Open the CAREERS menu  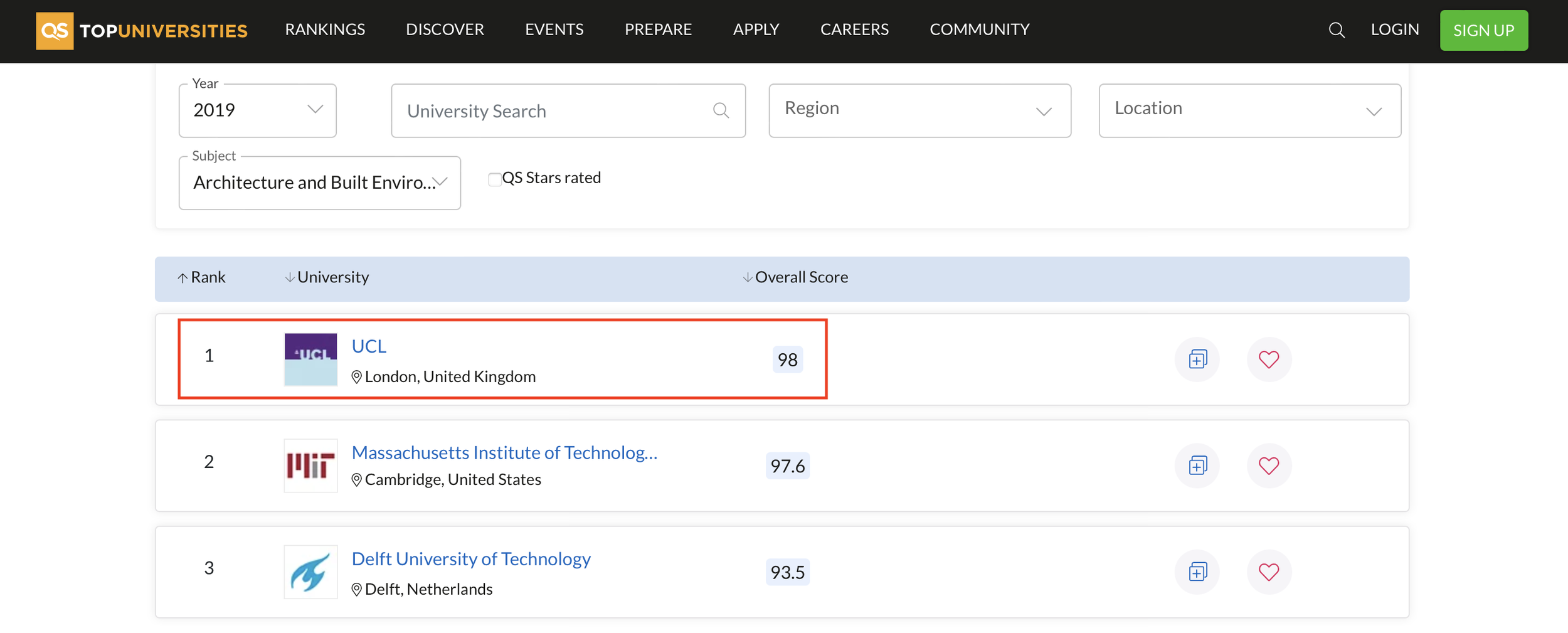854,29
